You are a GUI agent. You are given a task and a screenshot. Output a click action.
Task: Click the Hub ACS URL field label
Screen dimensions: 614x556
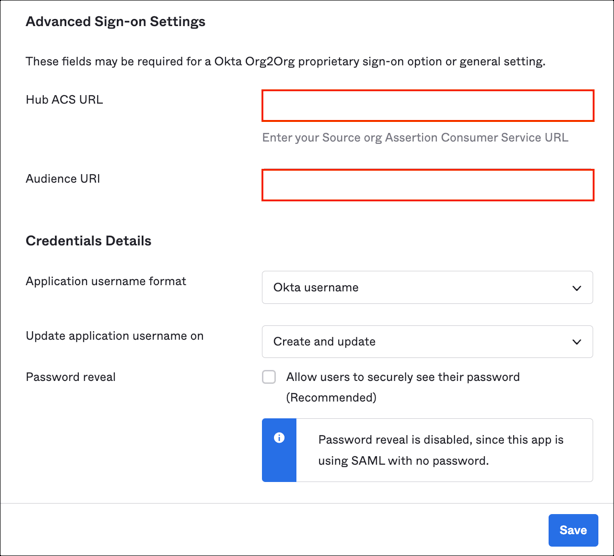64,100
